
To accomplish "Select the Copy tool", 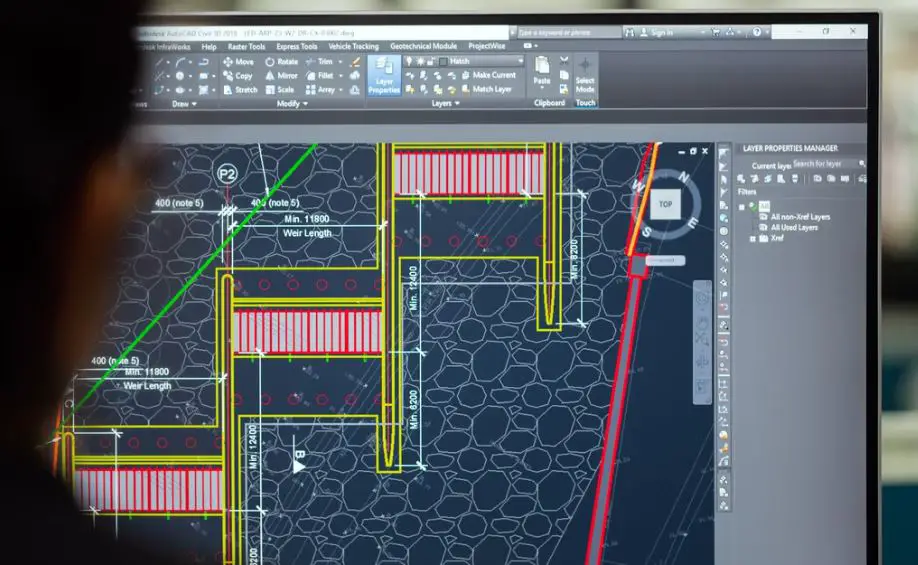I will 238,76.
